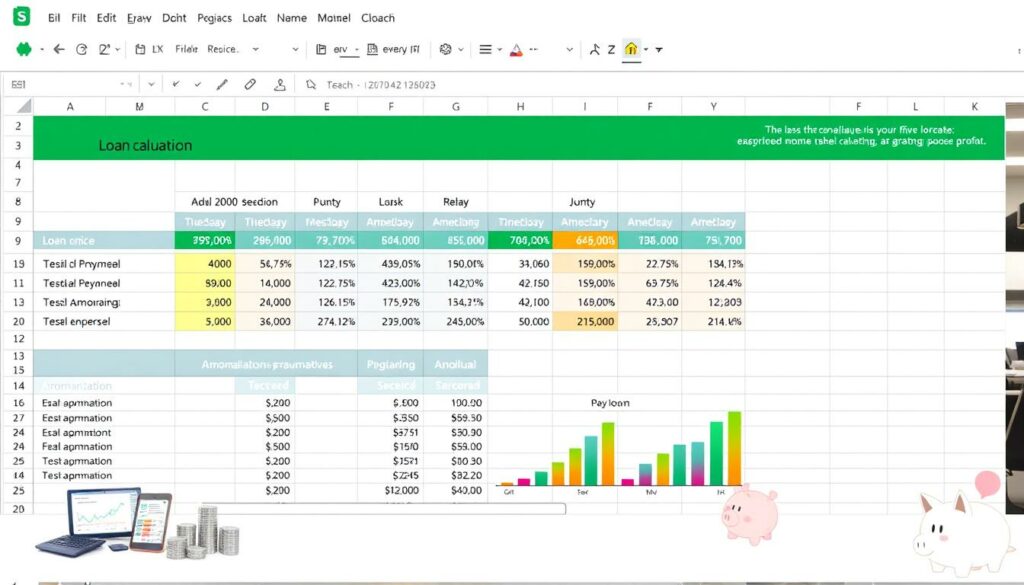Click the Z toolbar icon
Screen dimensions: 1024x585
click(611, 49)
